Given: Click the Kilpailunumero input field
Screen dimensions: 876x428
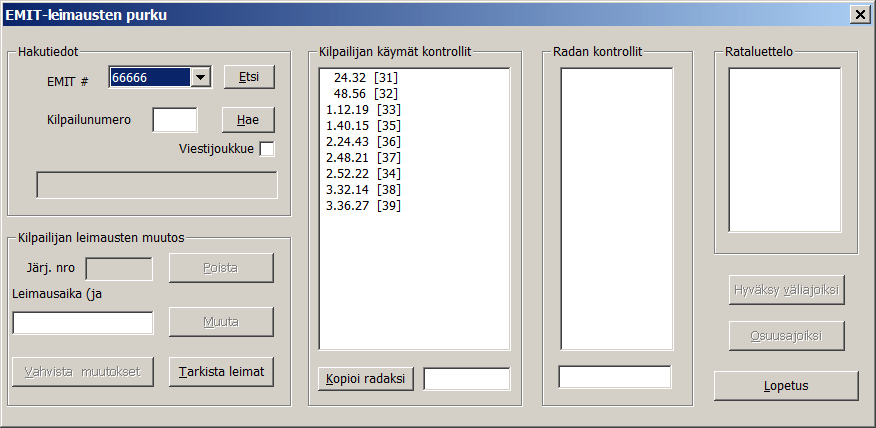Looking at the screenshot, I should pos(174,120).
